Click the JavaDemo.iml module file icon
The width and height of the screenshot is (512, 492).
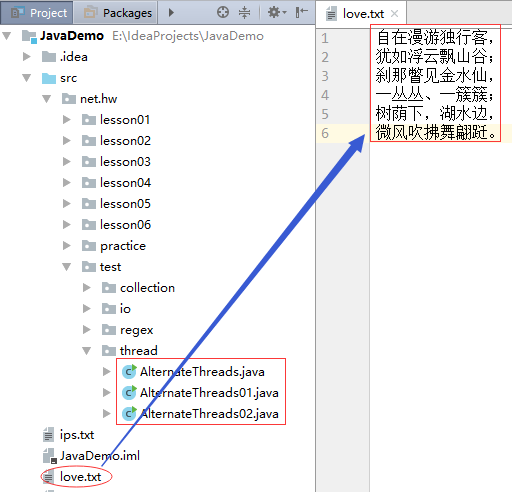pyautogui.click(x=50, y=456)
